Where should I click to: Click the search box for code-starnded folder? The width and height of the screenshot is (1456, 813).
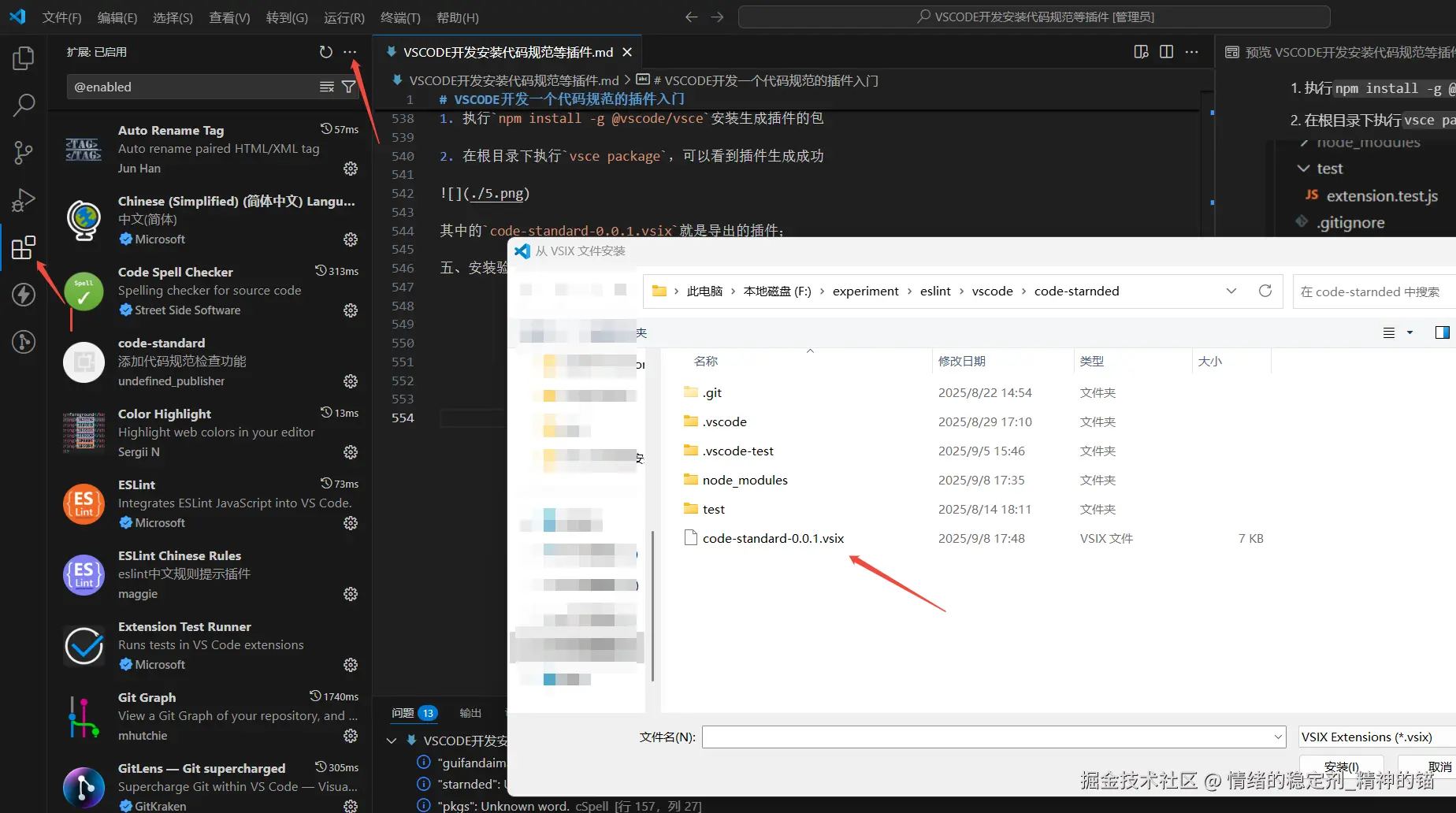pyautogui.click(x=1373, y=291)
